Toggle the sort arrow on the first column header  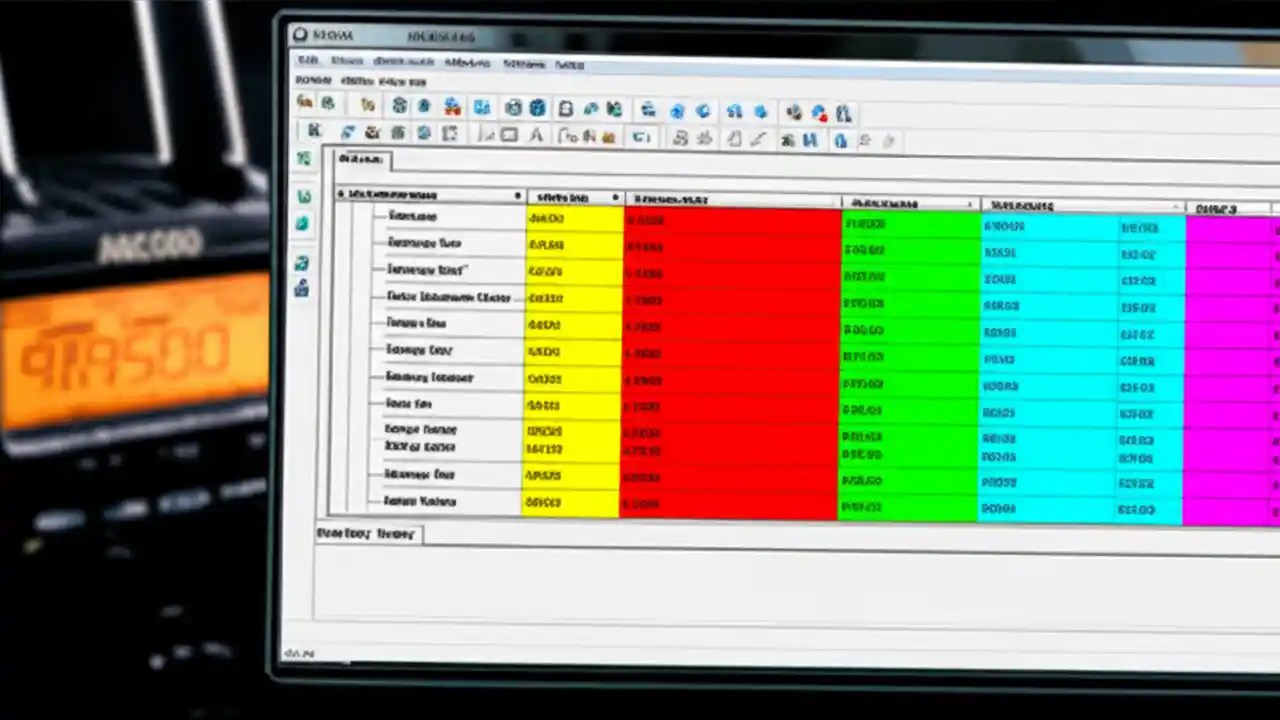(x=517, y=196)
